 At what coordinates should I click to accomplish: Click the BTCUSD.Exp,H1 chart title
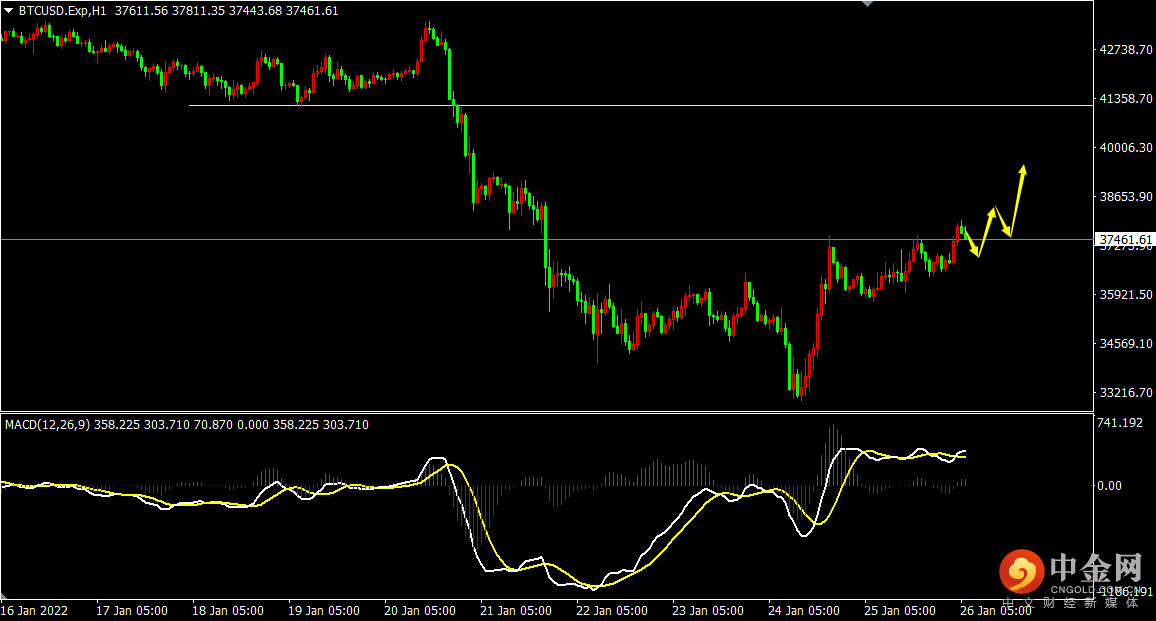(x=62, y=11)
